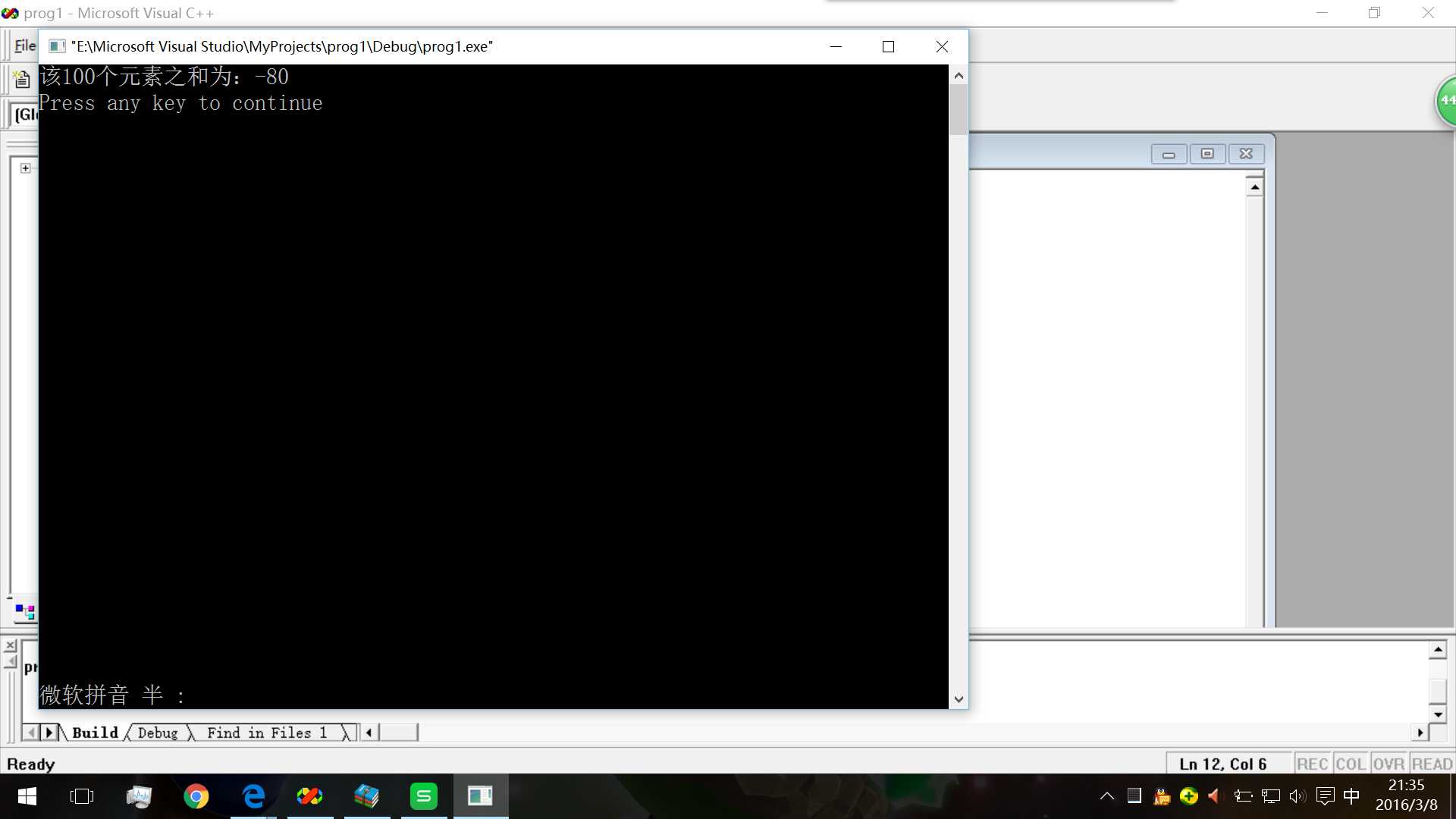Close the output pane with X
Image resolution: width=1456 pixels, height=819 pixels.
[11, 645]
